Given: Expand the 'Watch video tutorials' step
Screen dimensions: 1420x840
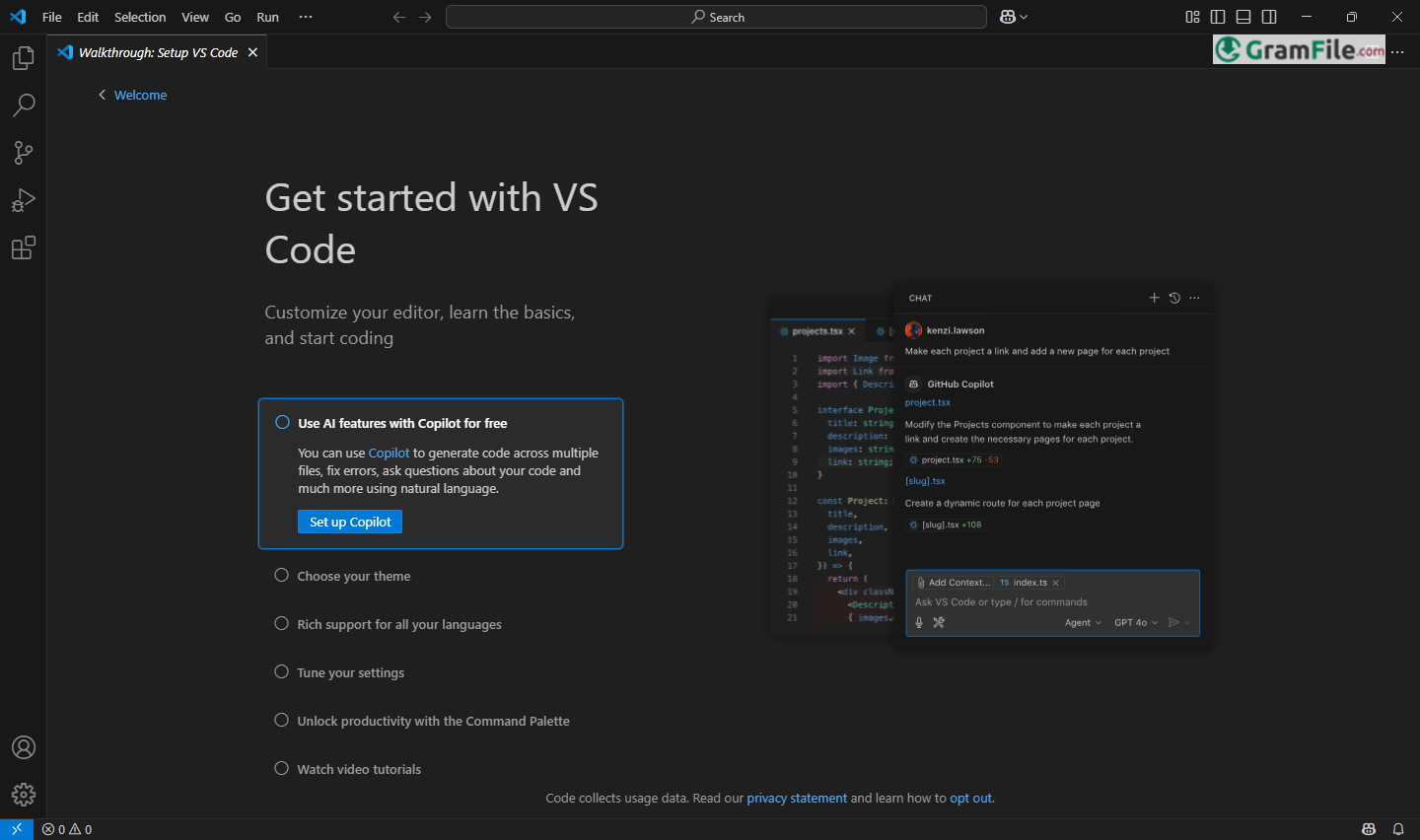Looking at the screenshot, I should 359,769.
